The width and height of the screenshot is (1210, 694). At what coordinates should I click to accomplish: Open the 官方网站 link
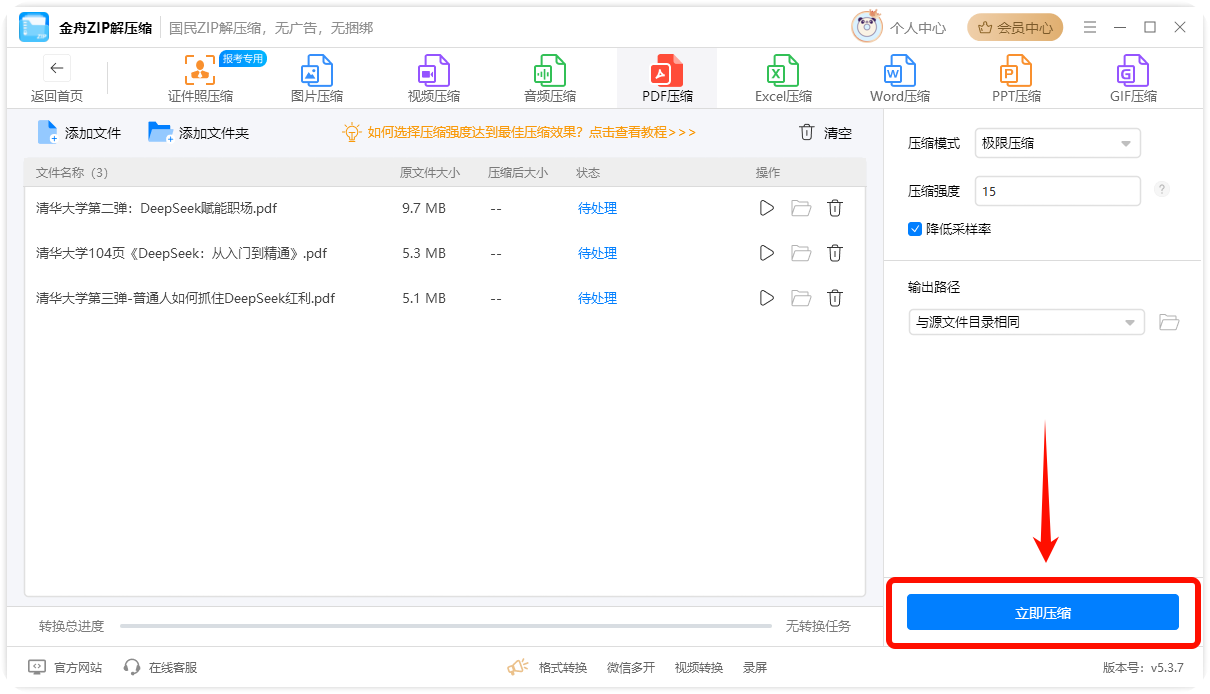[65, 667]
